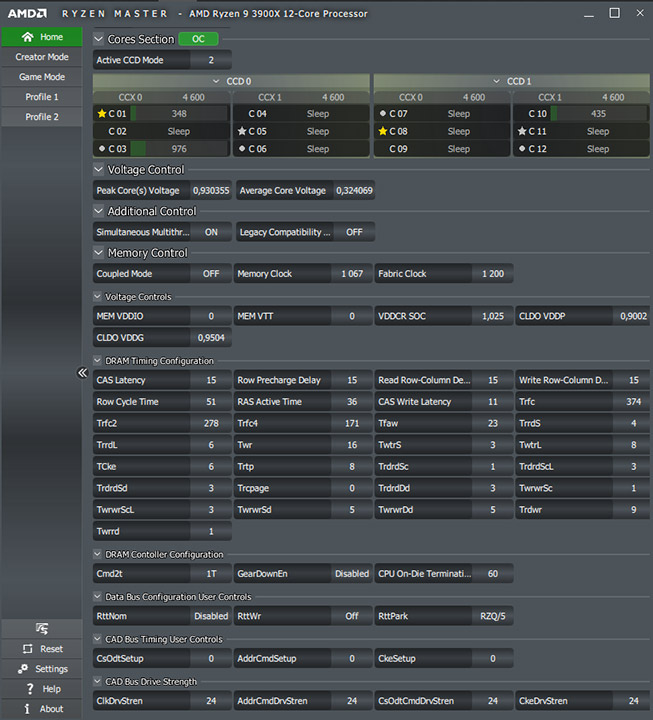Collapse the Voltage Controls subsection
This screenshot has height=720, width=653.
click(x=97, y=297)
